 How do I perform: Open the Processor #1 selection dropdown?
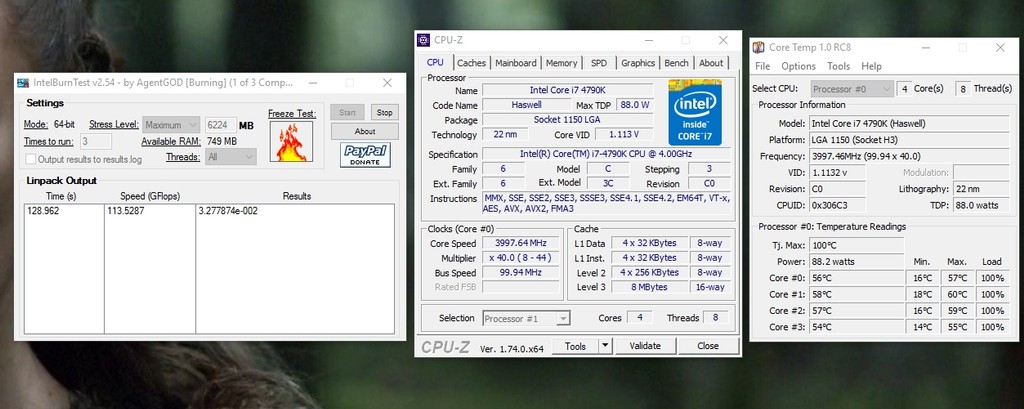point(526,319)
